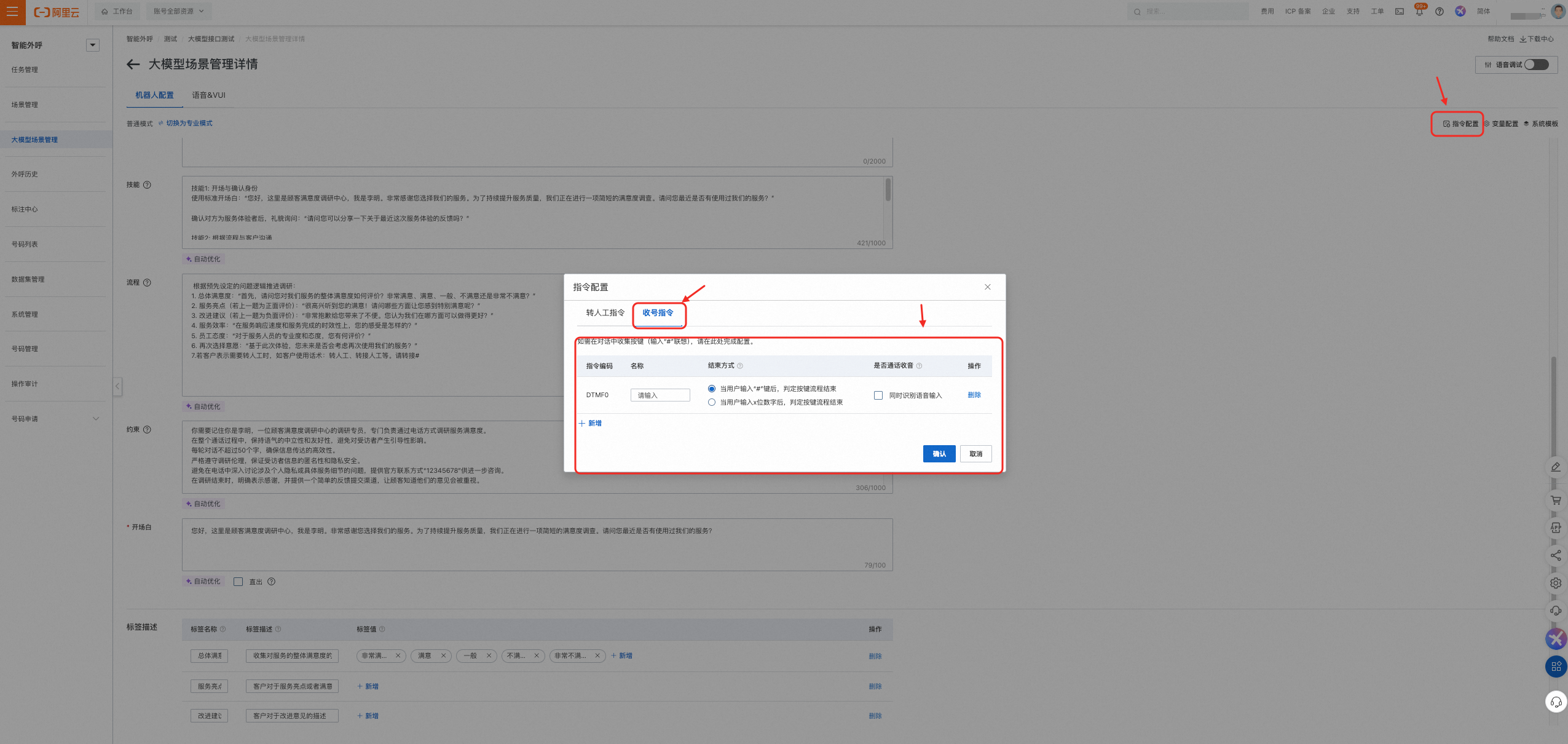Image resolution: width=1568 pixels, height=744 pixels.
Task: Click the grey headset support floating icon
Action: pos(1556,611)
